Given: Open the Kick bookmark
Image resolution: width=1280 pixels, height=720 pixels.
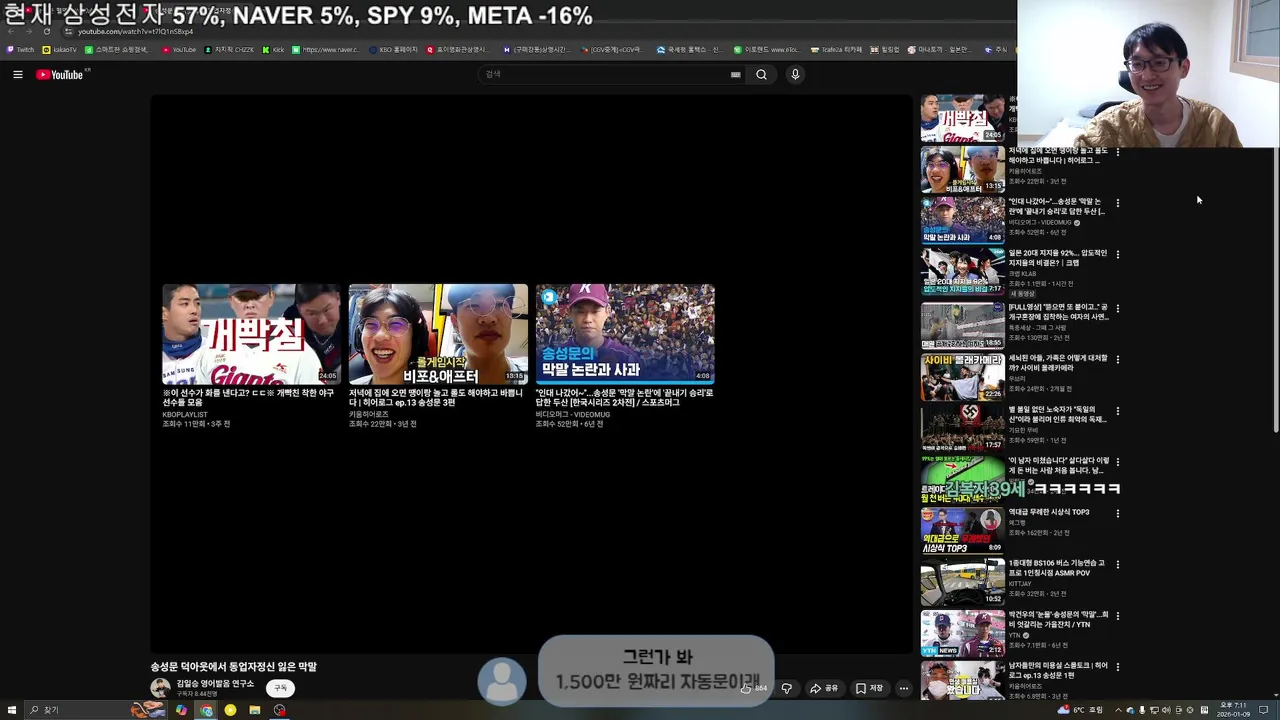Looking at the screenshot, I should click(x=274, y=49).
